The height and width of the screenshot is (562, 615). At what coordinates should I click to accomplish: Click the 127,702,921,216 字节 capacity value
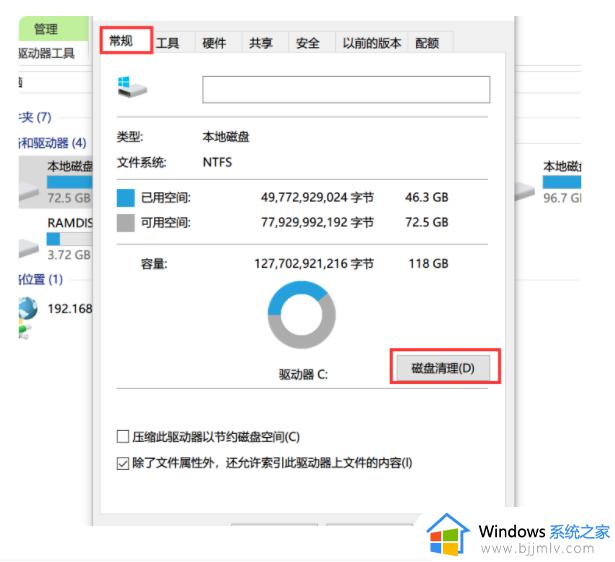pyautogui.click(x=314, y=264)
